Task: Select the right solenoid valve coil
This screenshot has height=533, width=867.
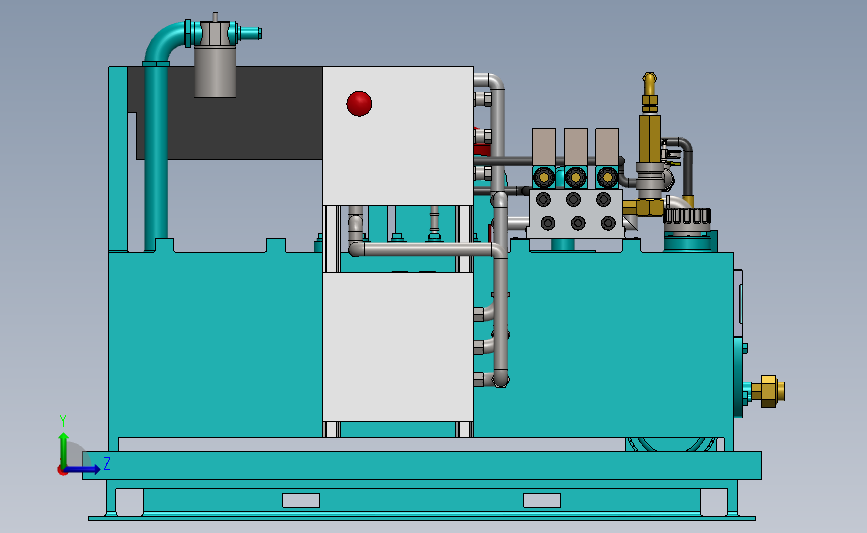Action: pos(607,147)
